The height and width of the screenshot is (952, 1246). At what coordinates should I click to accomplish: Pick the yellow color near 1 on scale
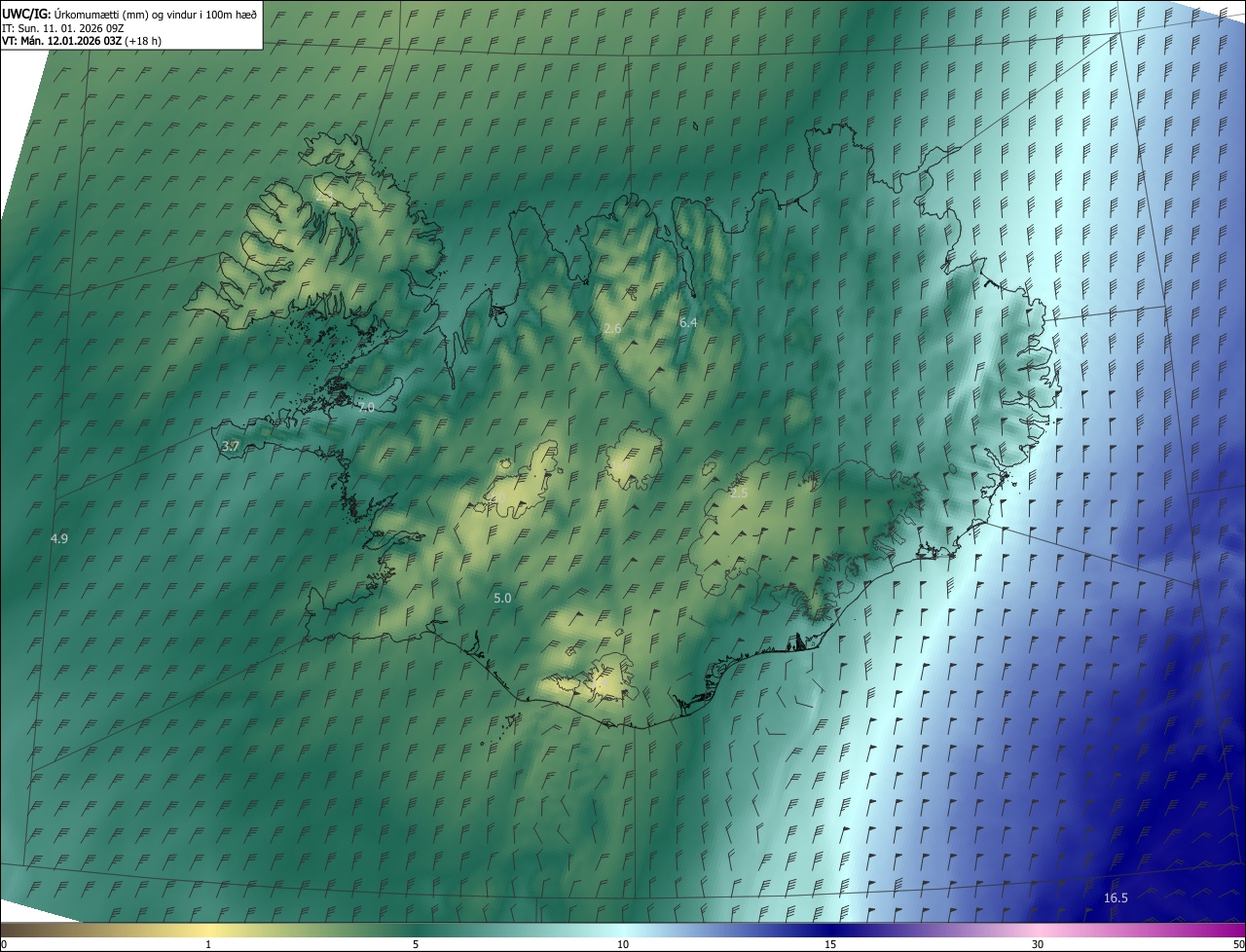pos(208,930)
